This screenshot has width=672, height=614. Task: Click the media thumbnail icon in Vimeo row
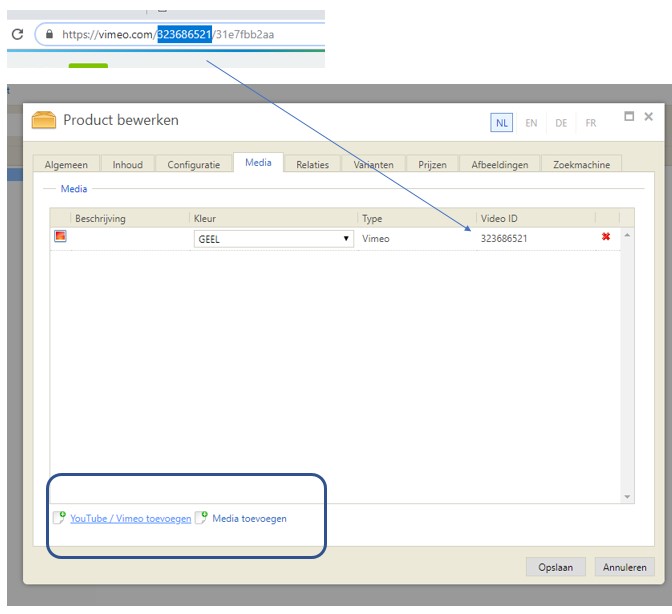pyautogui.click(x=60, y=236)
